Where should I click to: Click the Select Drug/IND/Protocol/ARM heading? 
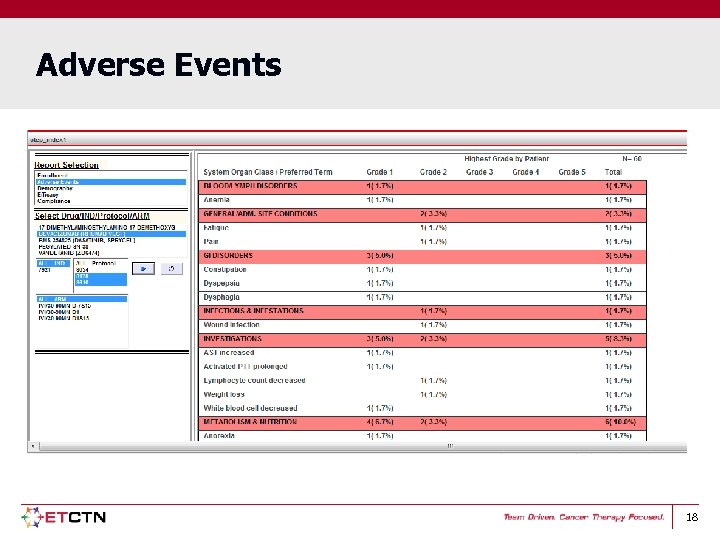click(92, 216)
